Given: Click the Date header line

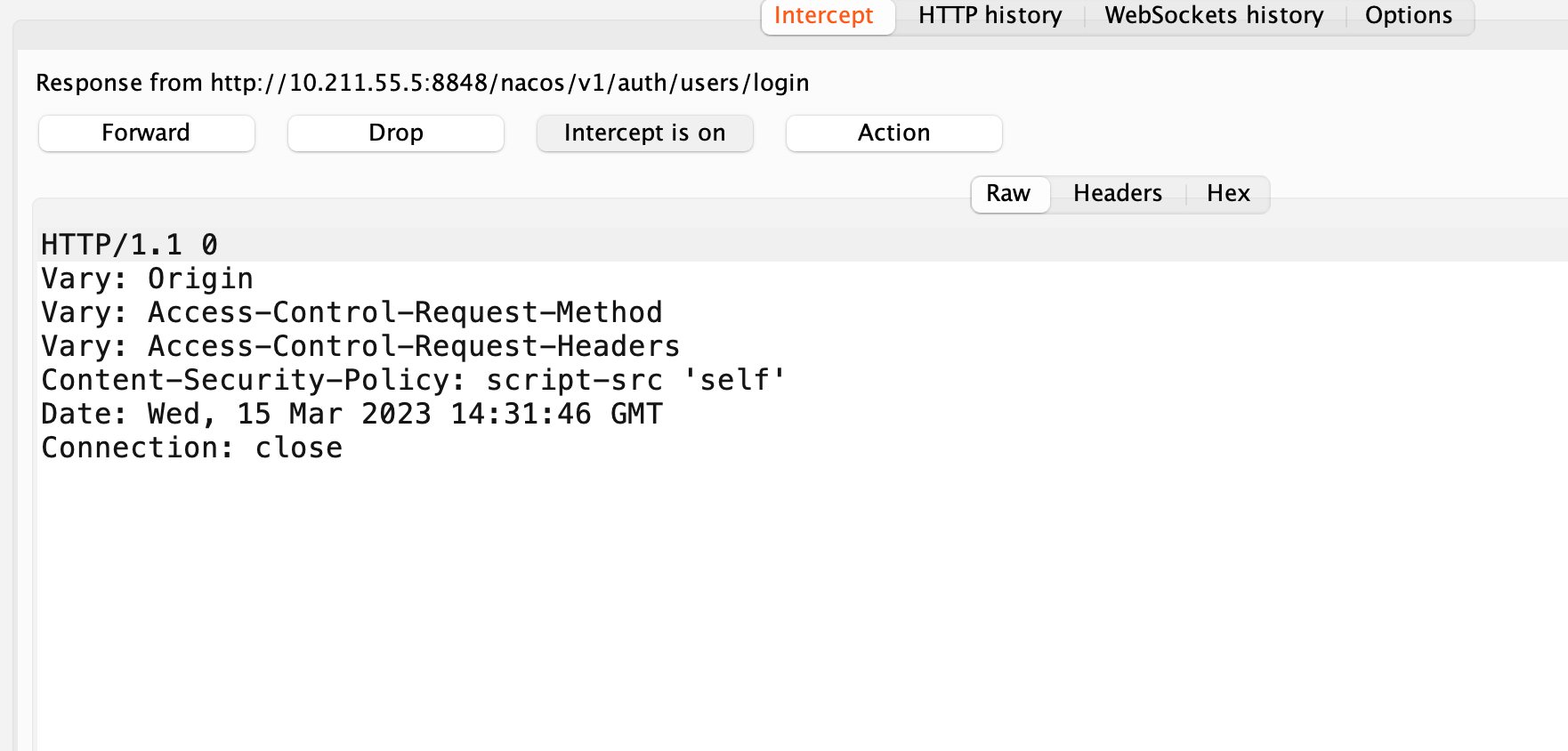Looking at the screenshot, I should pos(352,414).
